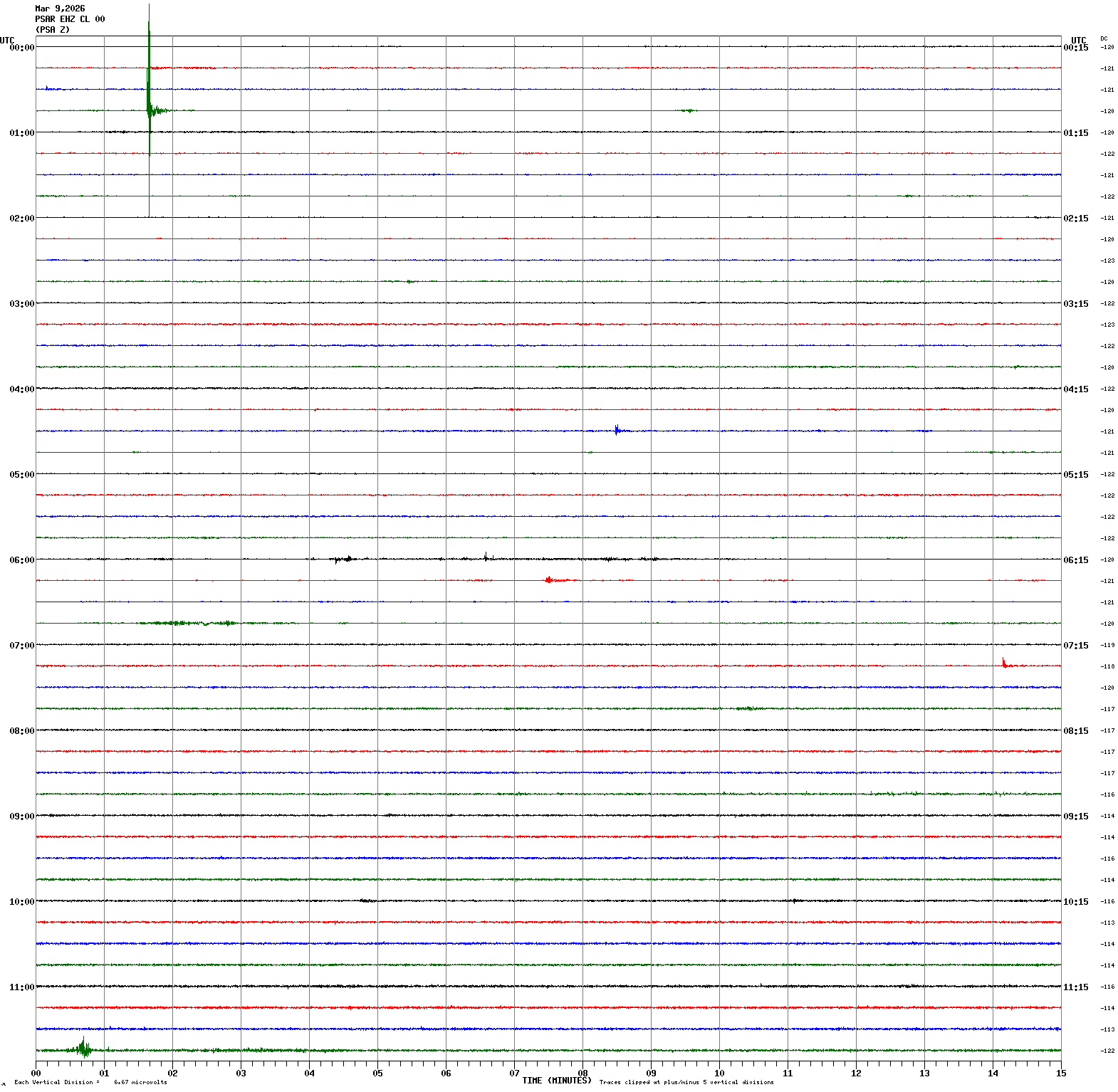Screen dimensions: 1118x1092
Task: Select the 07:15 label on right axis
Action: point(1075,646)
